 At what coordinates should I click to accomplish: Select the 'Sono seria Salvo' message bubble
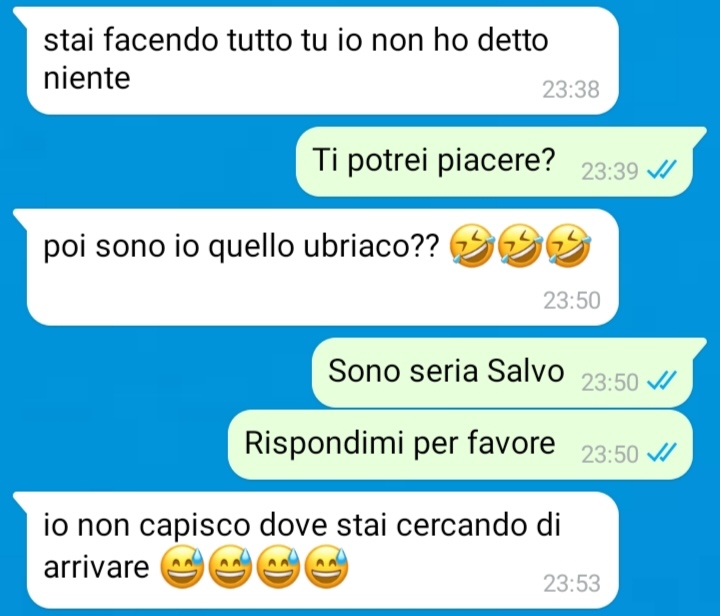502,372
